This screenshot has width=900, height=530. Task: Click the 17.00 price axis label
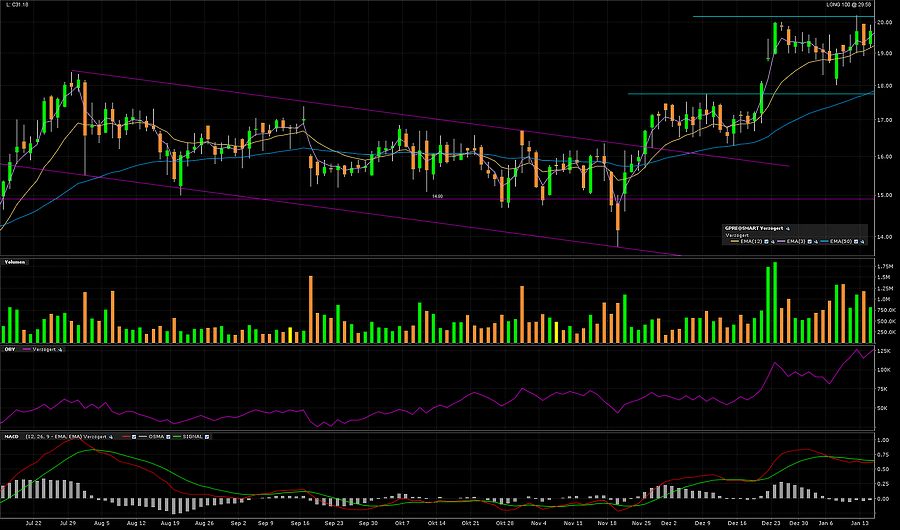tap(885, 120)
